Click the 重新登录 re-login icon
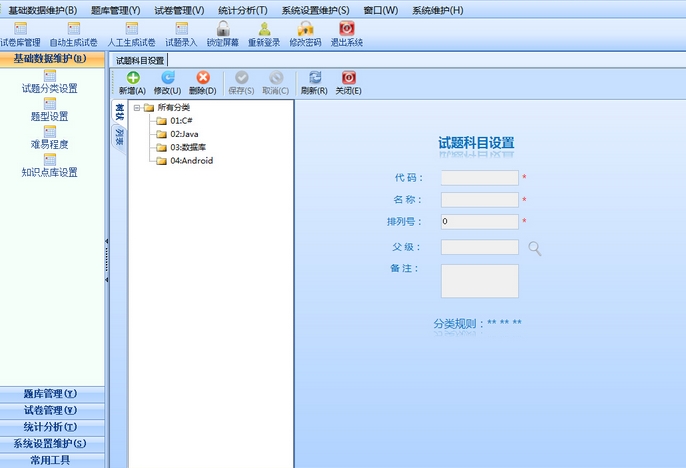Screen dimensions: 686x468 click(264, 29)
